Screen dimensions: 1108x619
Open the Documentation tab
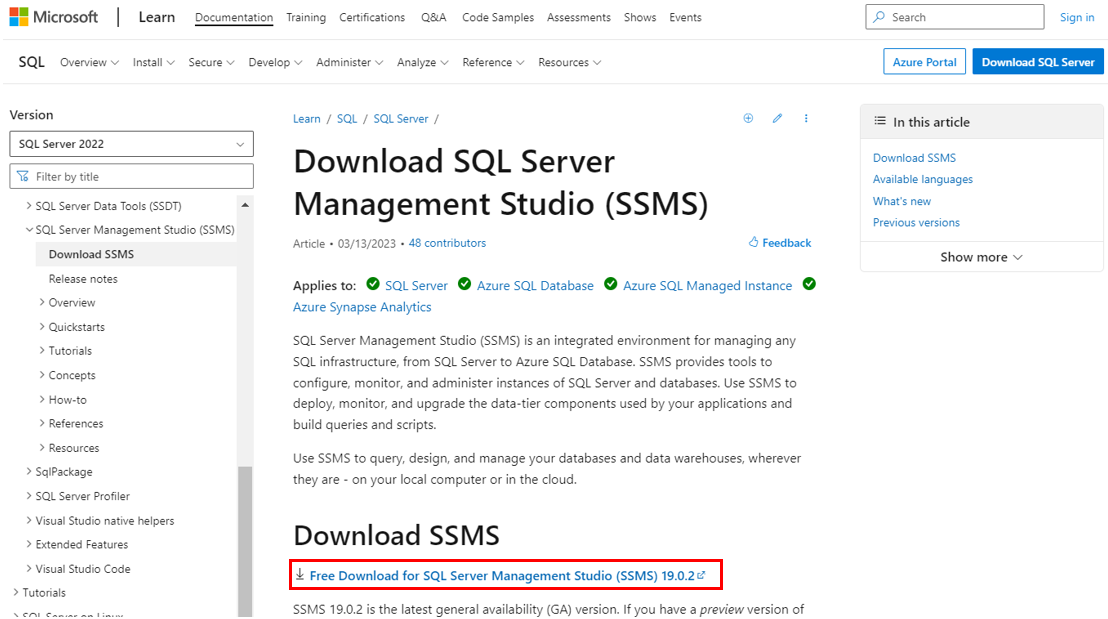234,17
